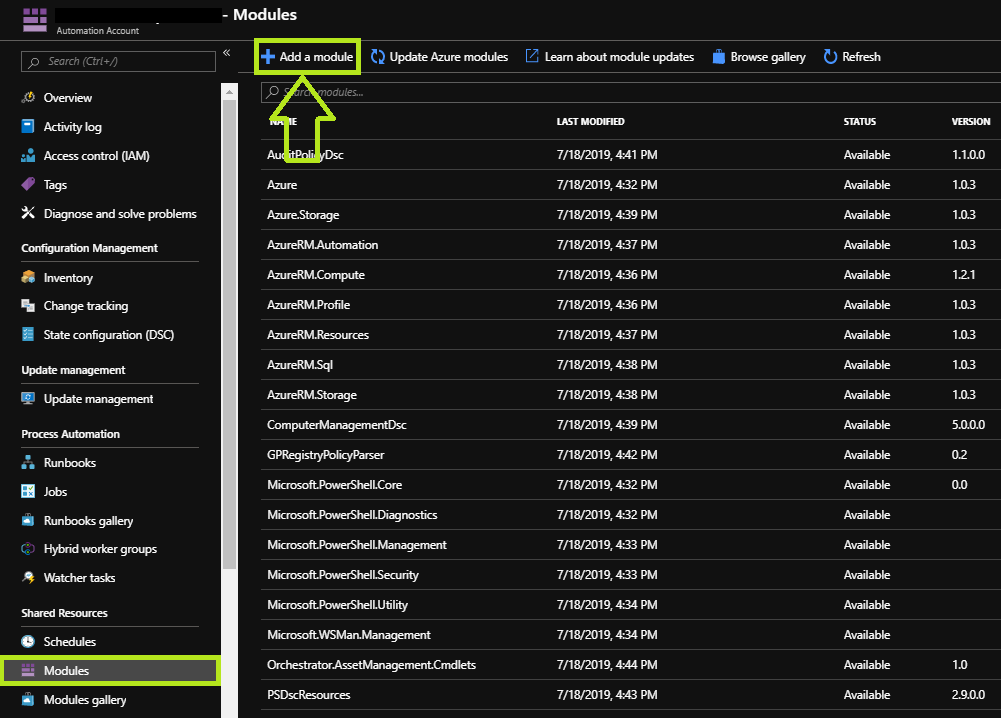
Task: Click the Diagnose and solve problems icon
Action: pyautogui.click(x=28, y=213)
